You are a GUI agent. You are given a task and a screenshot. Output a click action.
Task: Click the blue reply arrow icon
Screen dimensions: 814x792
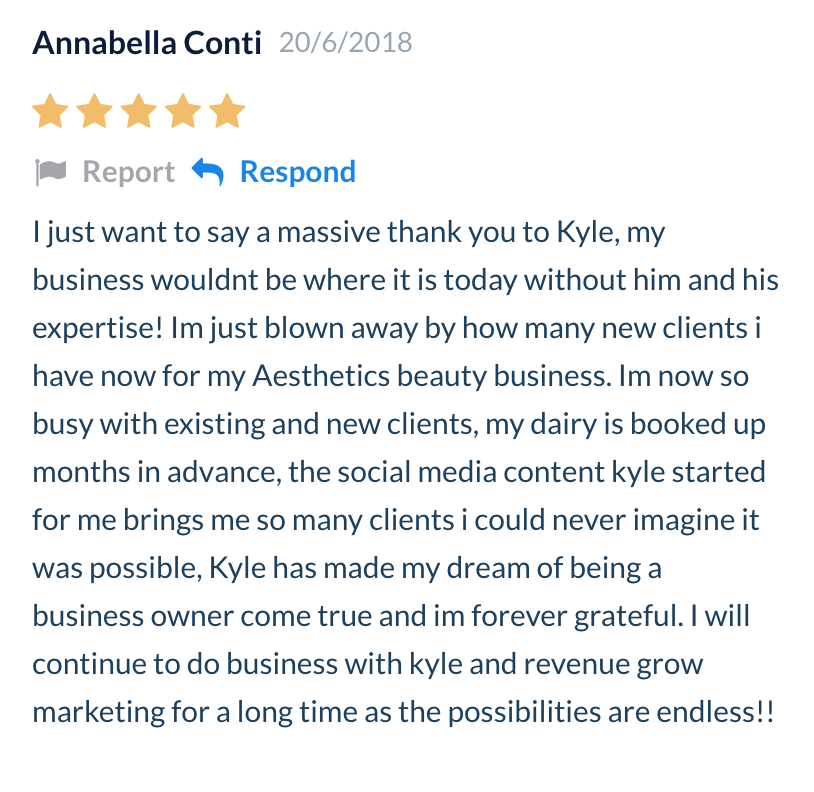(x=208, y=172)
